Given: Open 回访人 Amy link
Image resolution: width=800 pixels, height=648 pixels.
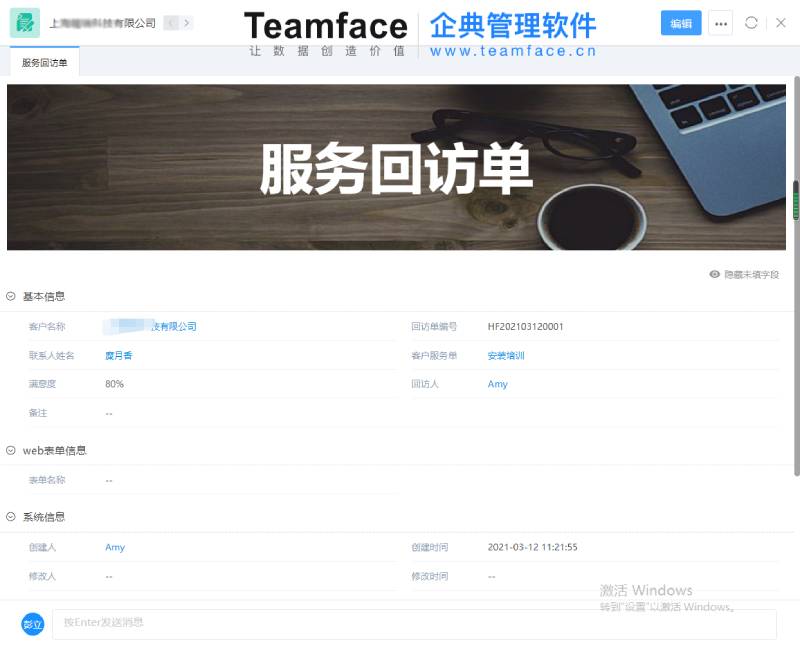Looking at the screenshot, I should pyautogui.click(x=497, y=384).
